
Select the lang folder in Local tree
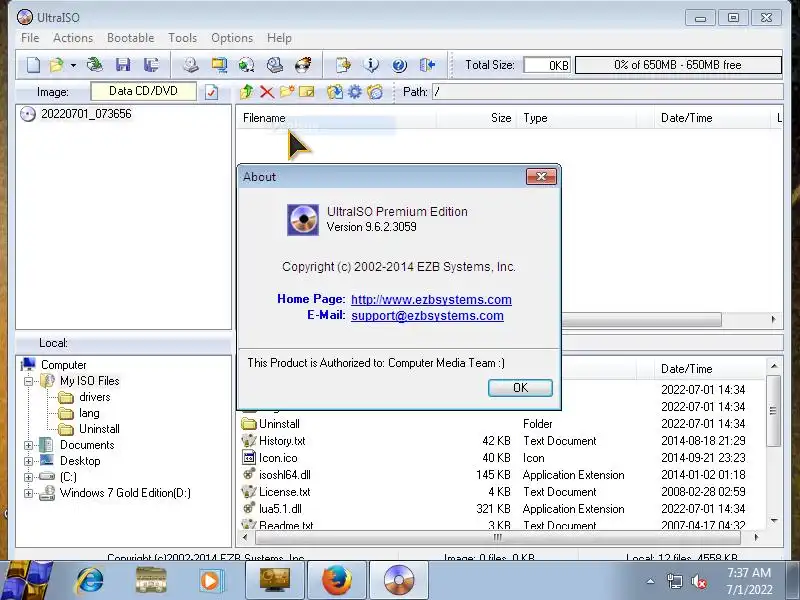coord(89,413)
